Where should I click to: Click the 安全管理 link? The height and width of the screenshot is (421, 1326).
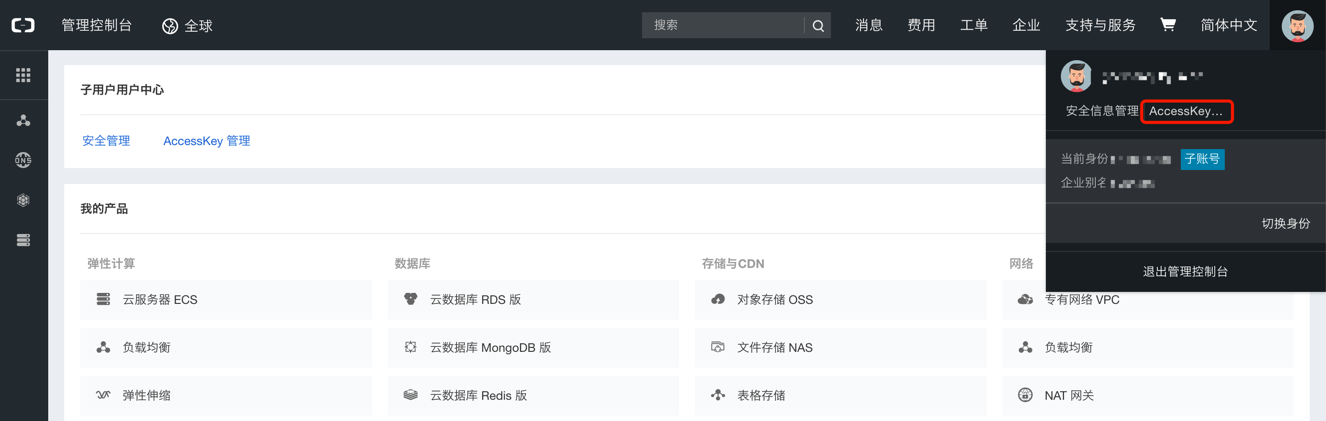pos(106,141)
